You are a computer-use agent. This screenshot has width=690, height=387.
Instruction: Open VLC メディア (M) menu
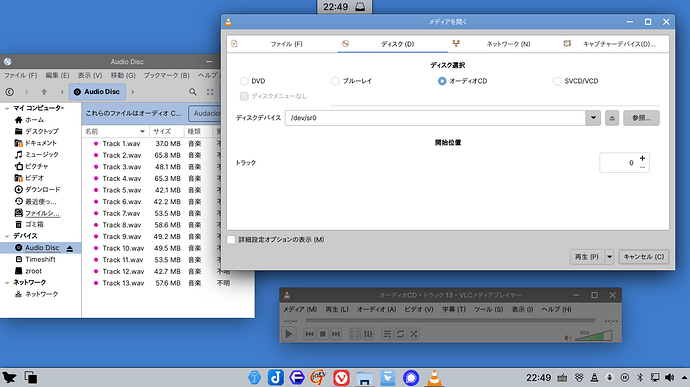coord(300,309)
